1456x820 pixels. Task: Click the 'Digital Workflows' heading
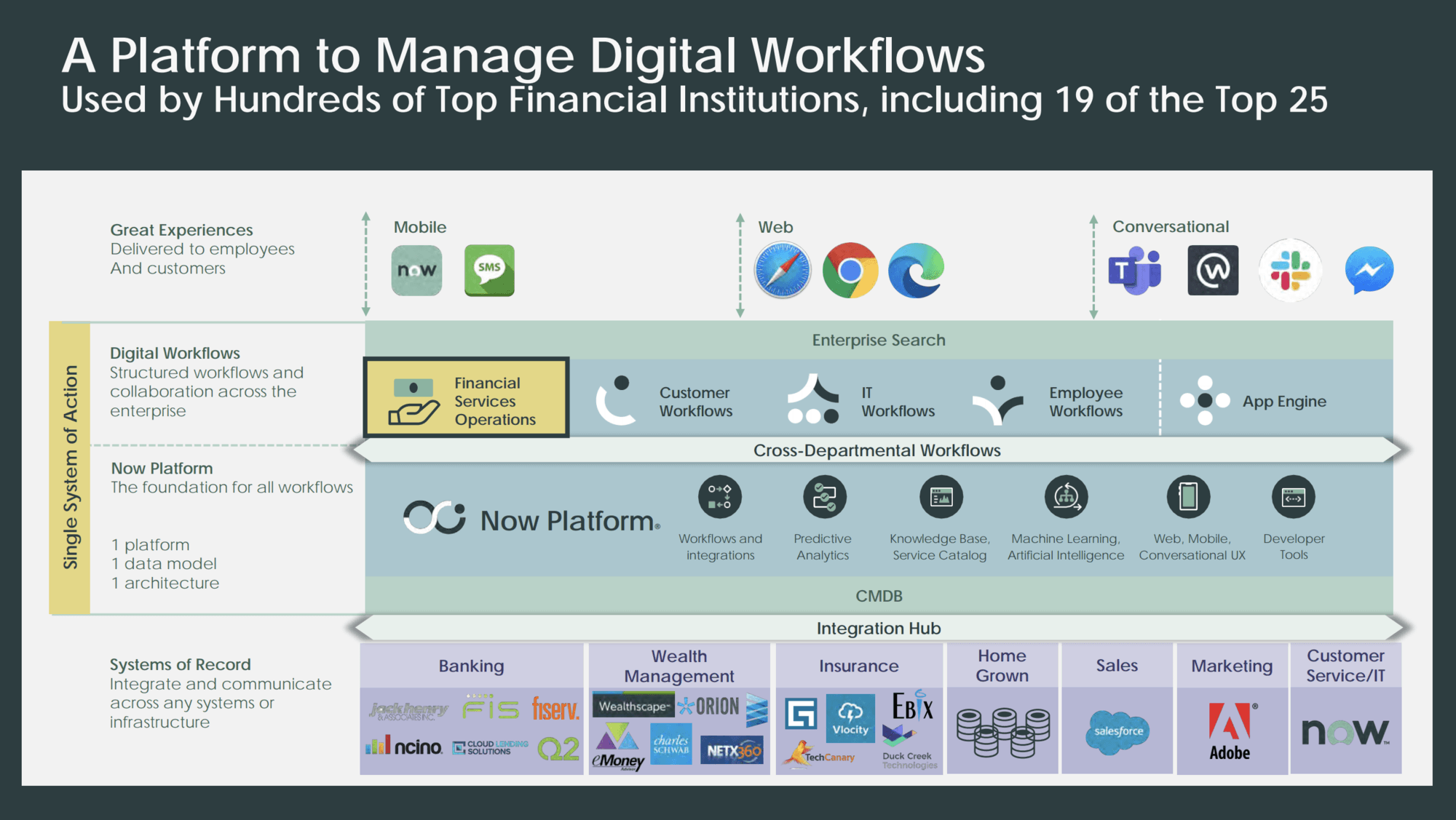(x=175, y=353)
